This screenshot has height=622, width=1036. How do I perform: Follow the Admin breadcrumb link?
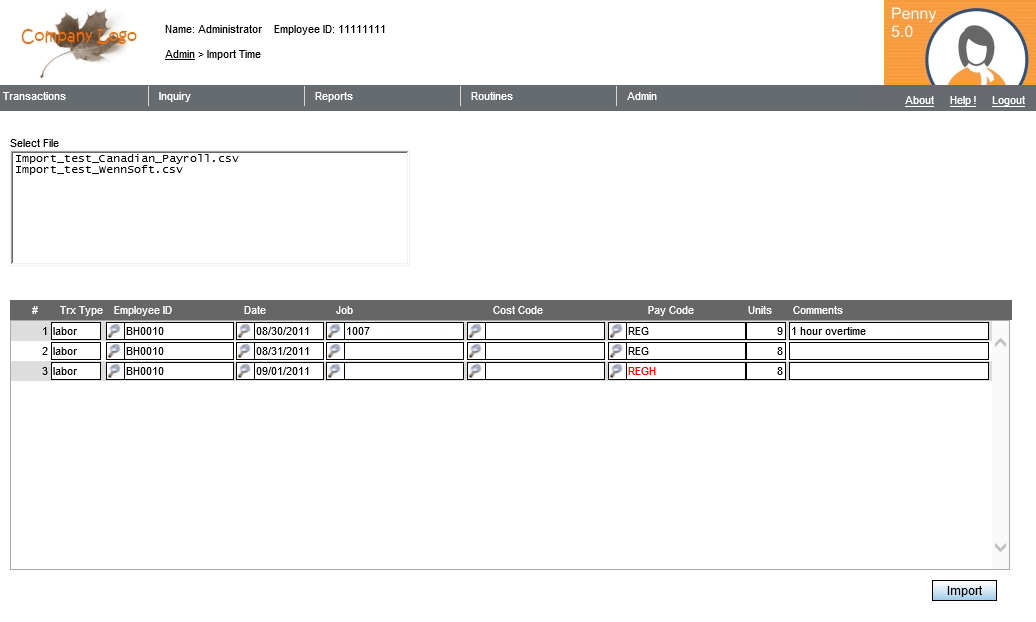(x=180, y=55)
